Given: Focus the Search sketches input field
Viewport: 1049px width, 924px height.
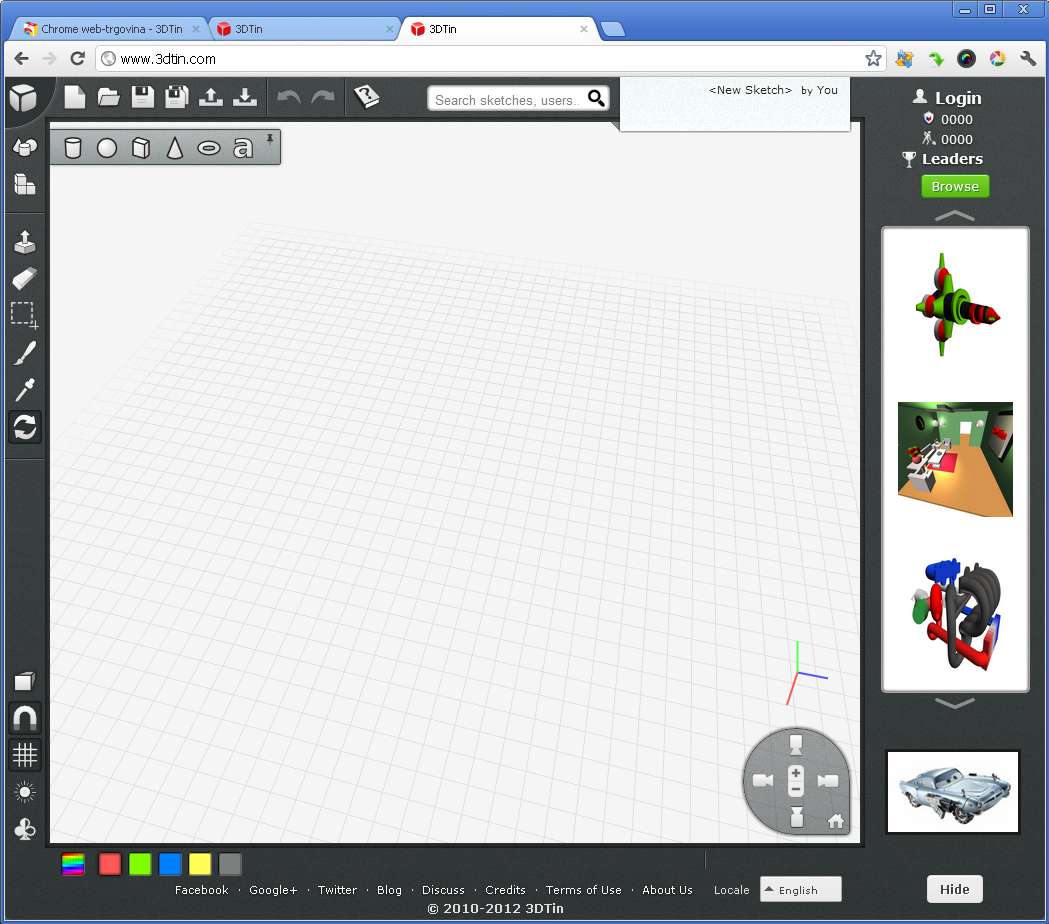Looking at the screenshot, I should point(508,100).
